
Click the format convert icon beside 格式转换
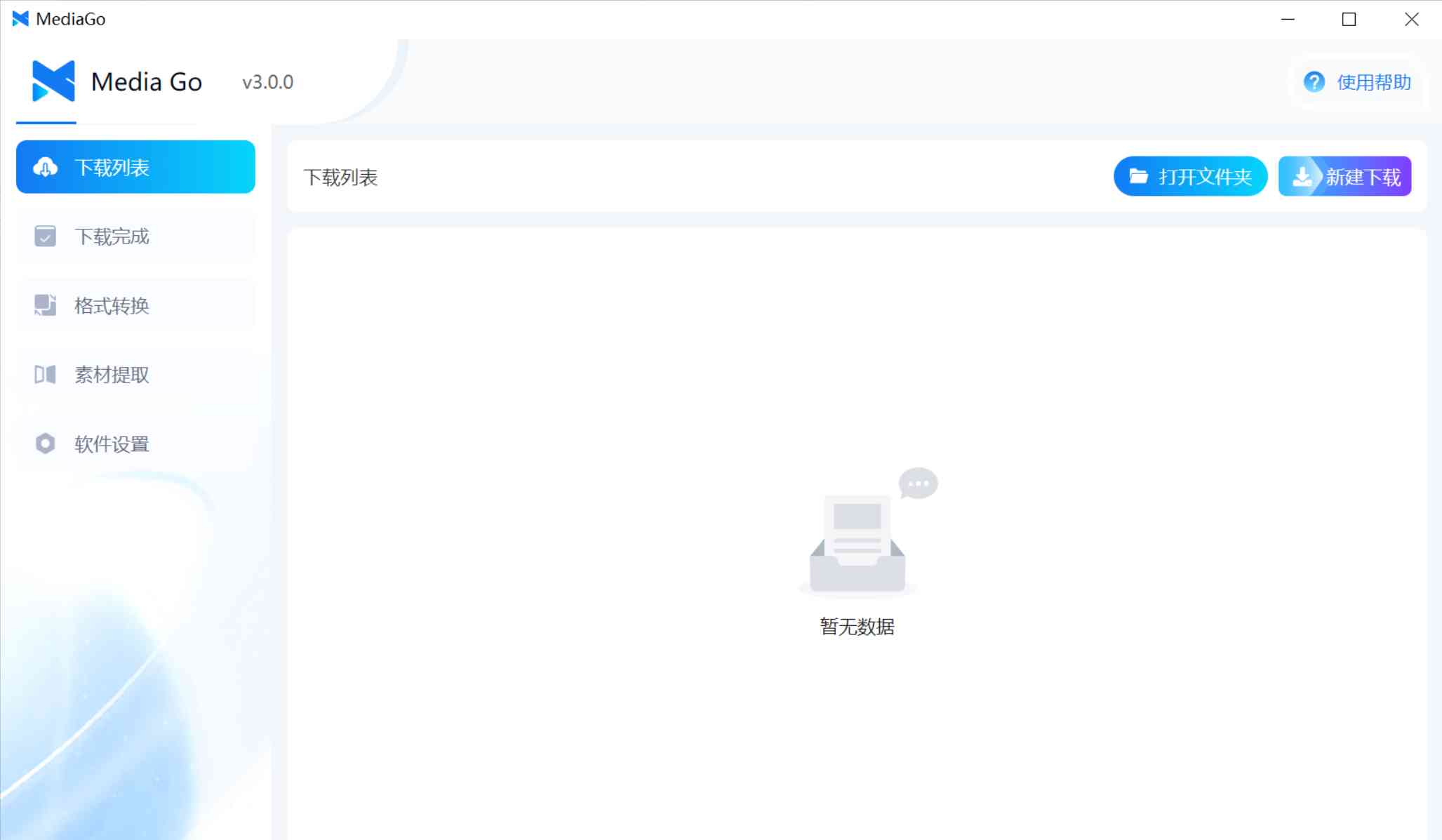(x=46, y=305)
